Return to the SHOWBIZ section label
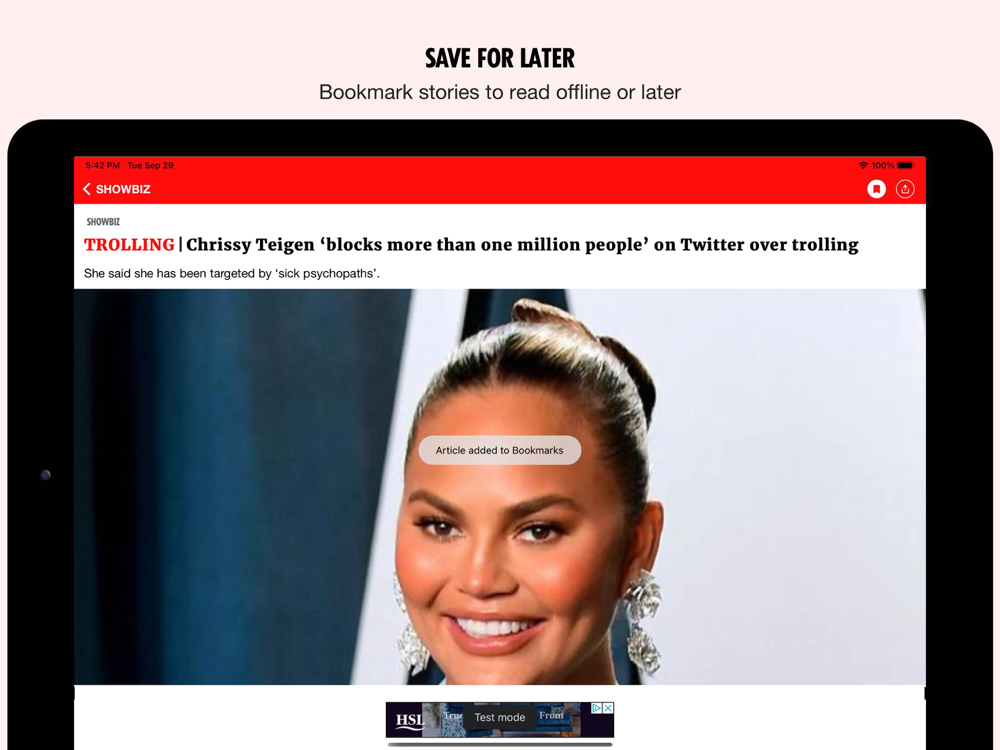The width and height of the screenshot is (1000, 750). [x=123, y=189]
